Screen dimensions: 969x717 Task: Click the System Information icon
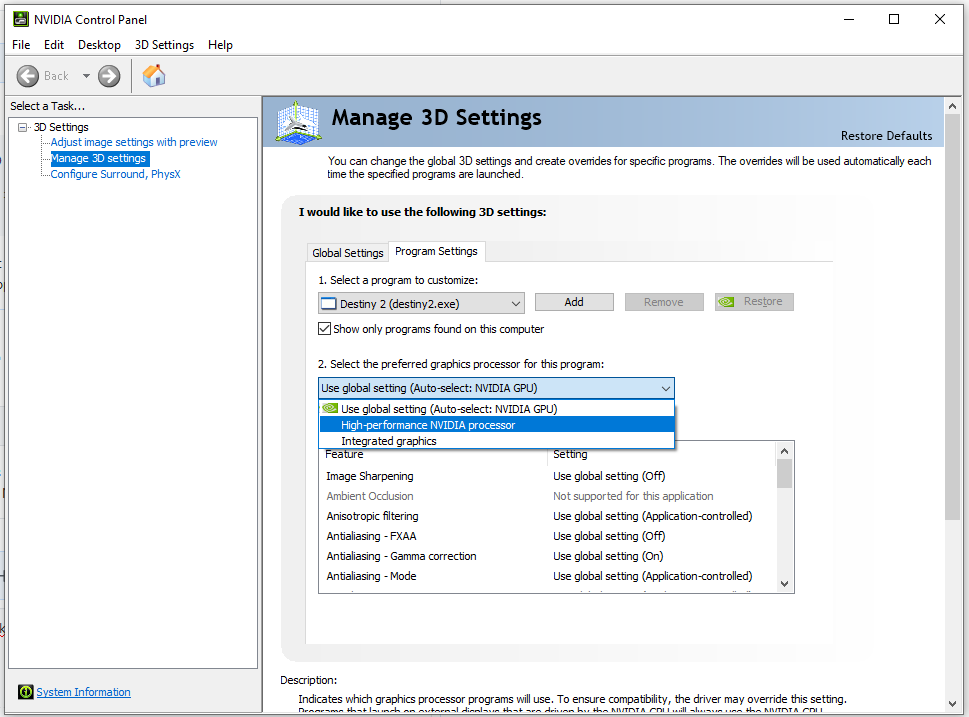[25, 692]
